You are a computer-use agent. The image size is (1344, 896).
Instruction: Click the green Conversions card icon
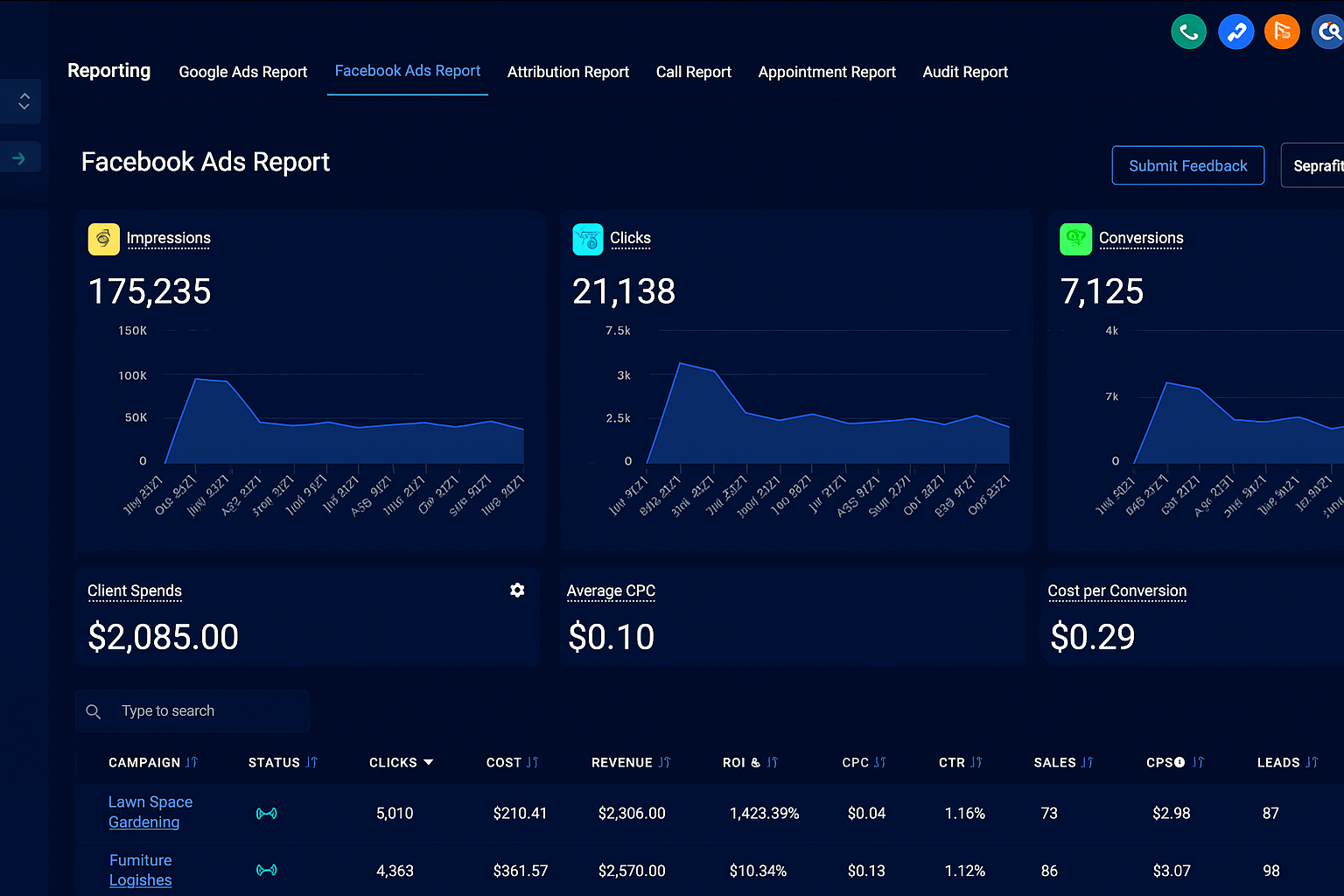(1075, 239)
